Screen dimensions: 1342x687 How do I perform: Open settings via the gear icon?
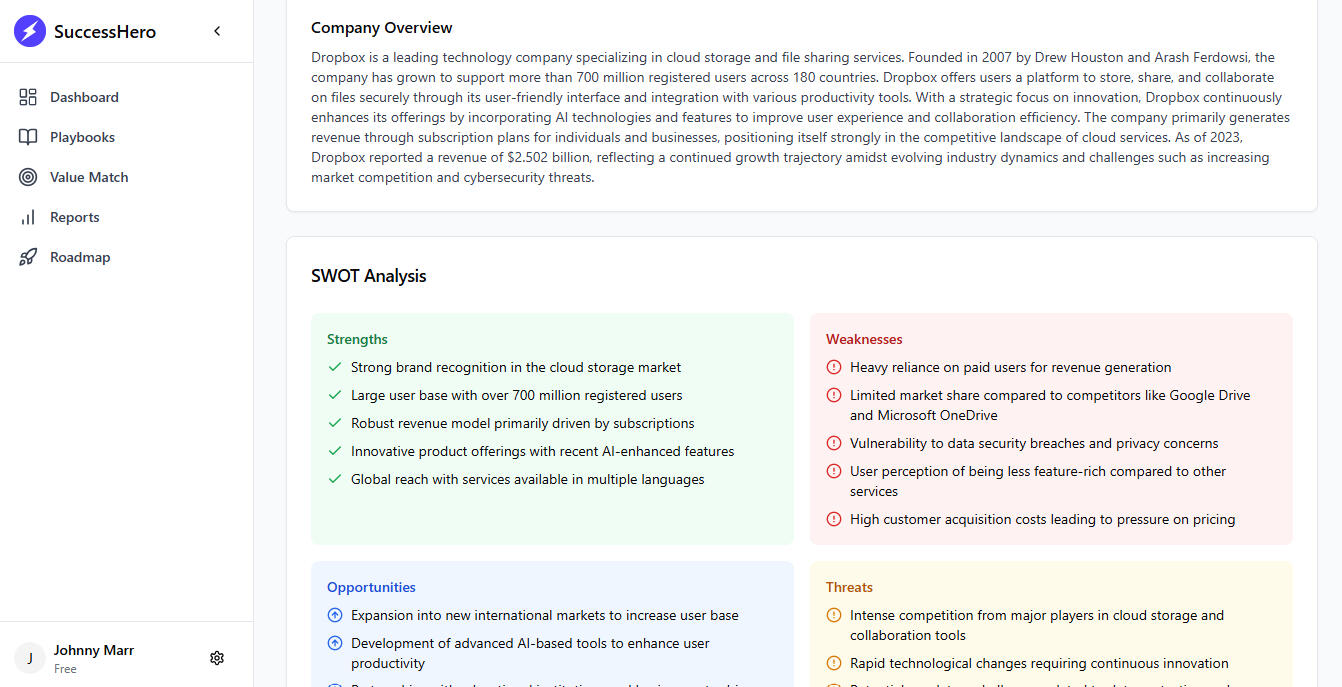tap(217, 658)
